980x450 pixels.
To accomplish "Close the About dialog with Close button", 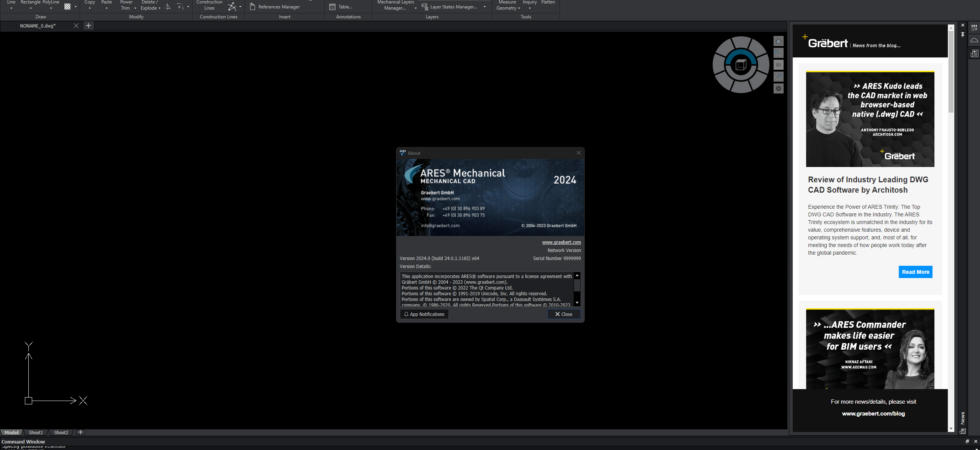I will [564, 314].
